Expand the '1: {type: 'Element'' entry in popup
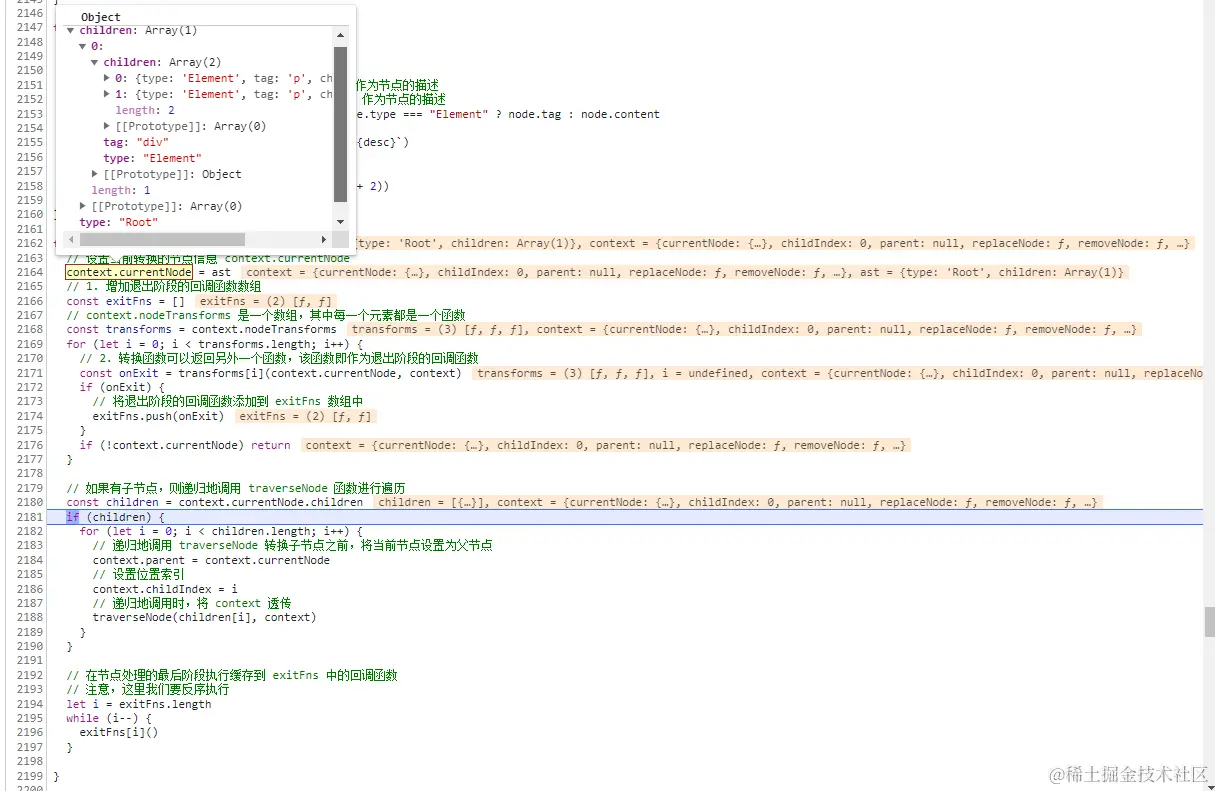Image resolution: width=1215 pixels, height=791 pixels. (x=107, y=95)
